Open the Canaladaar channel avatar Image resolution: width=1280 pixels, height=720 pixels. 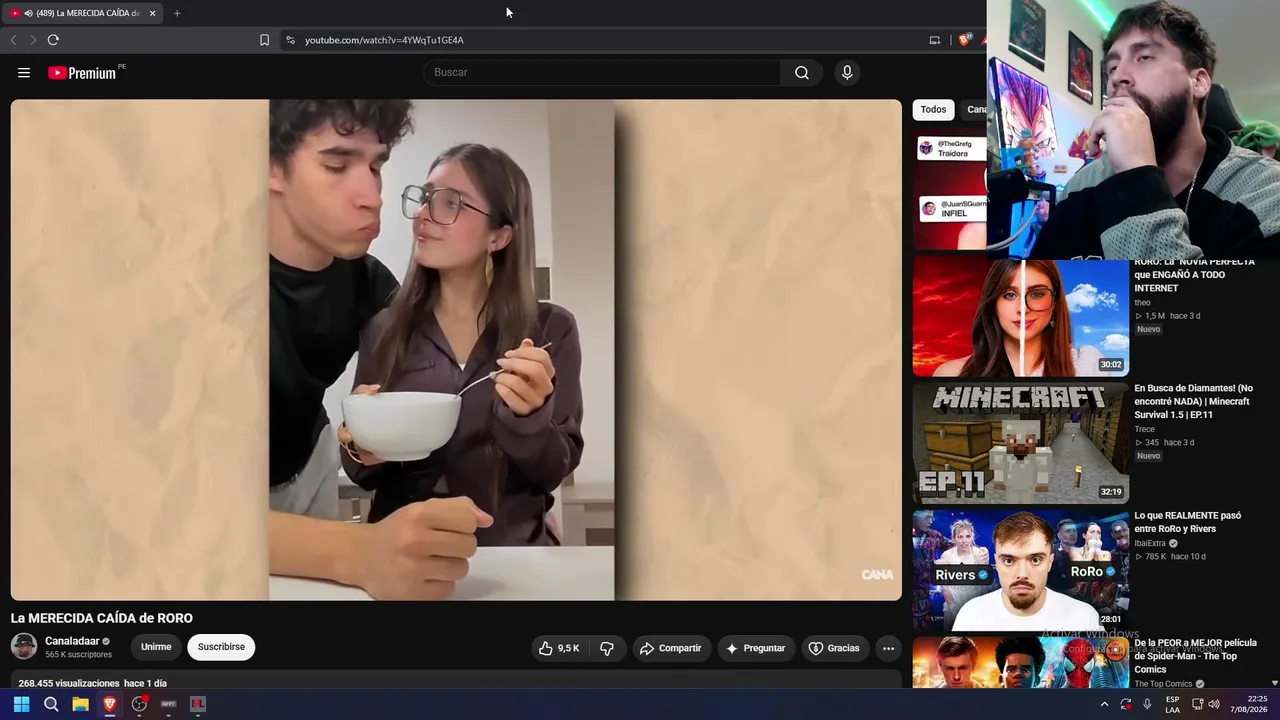(x=24, y=646)
